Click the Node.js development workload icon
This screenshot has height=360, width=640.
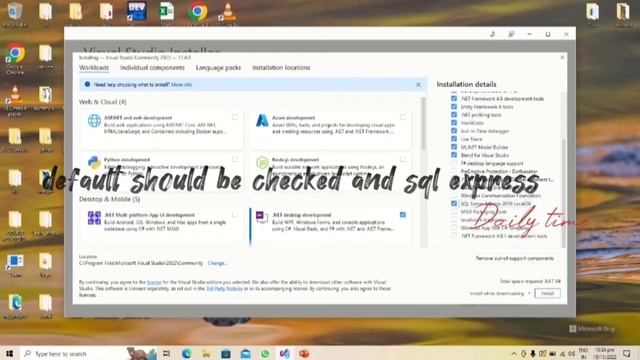pyautogui.click(x=262, y=162)
